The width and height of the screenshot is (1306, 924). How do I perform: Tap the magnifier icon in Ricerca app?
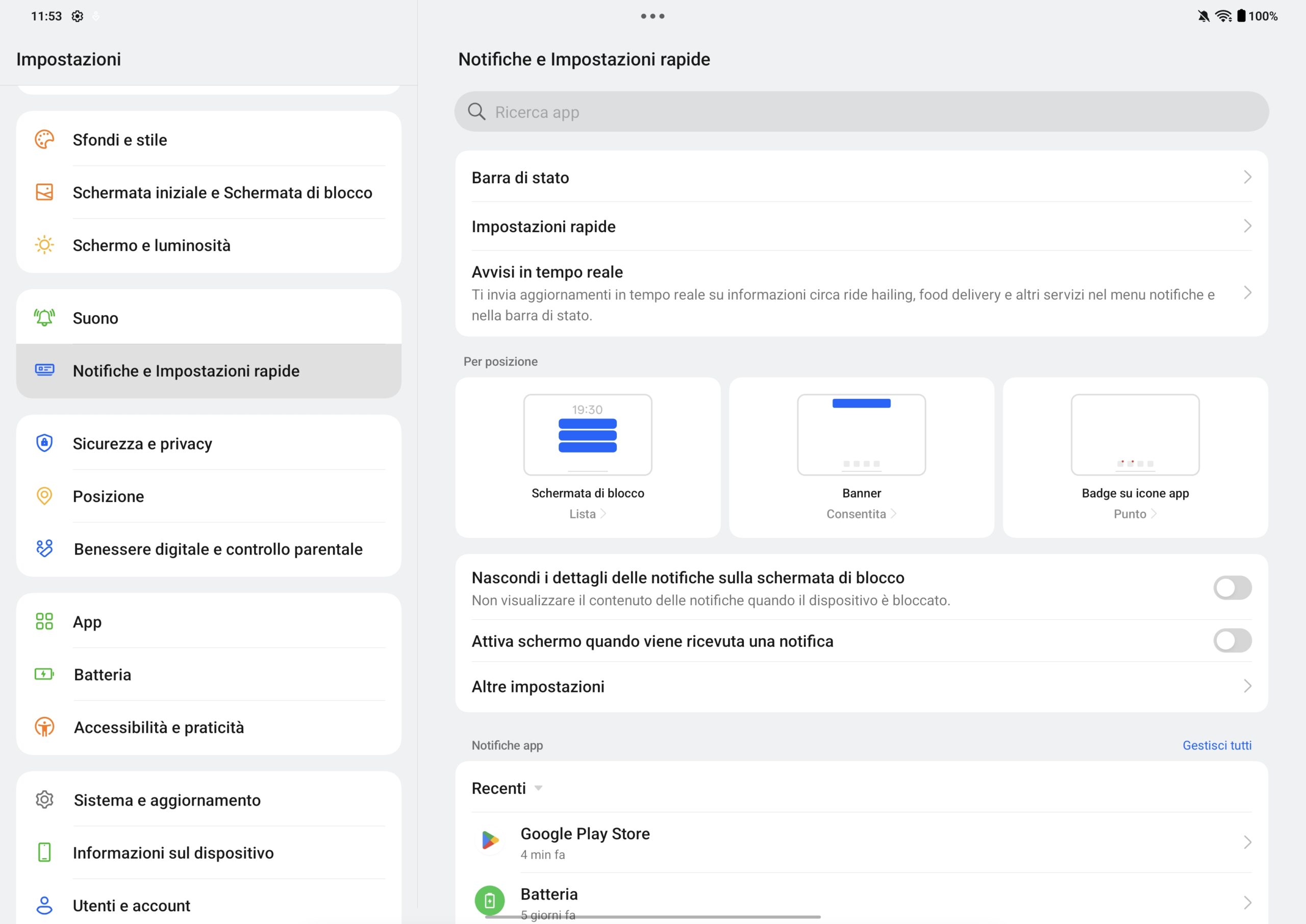point(476,112)
